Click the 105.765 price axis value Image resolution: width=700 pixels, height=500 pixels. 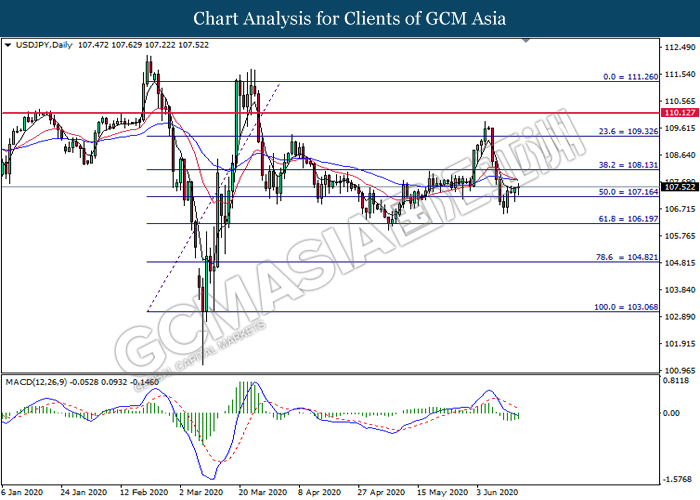[680, 236]
